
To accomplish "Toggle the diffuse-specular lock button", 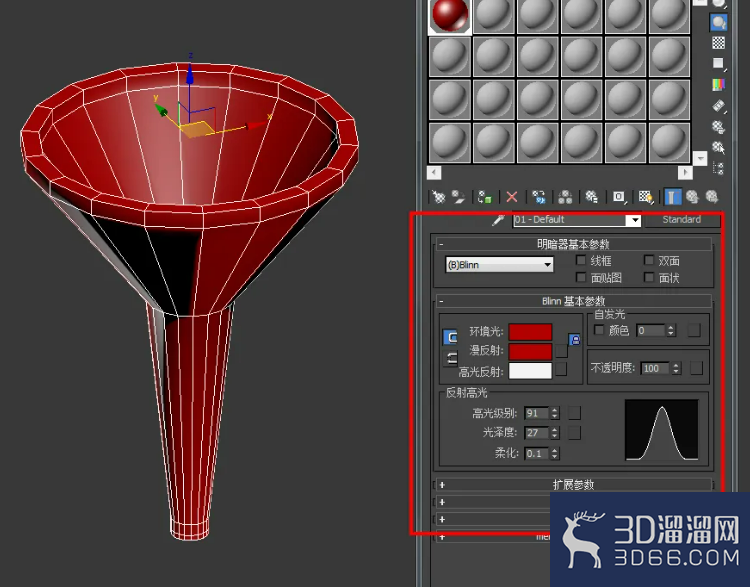I will pos(451,358).
